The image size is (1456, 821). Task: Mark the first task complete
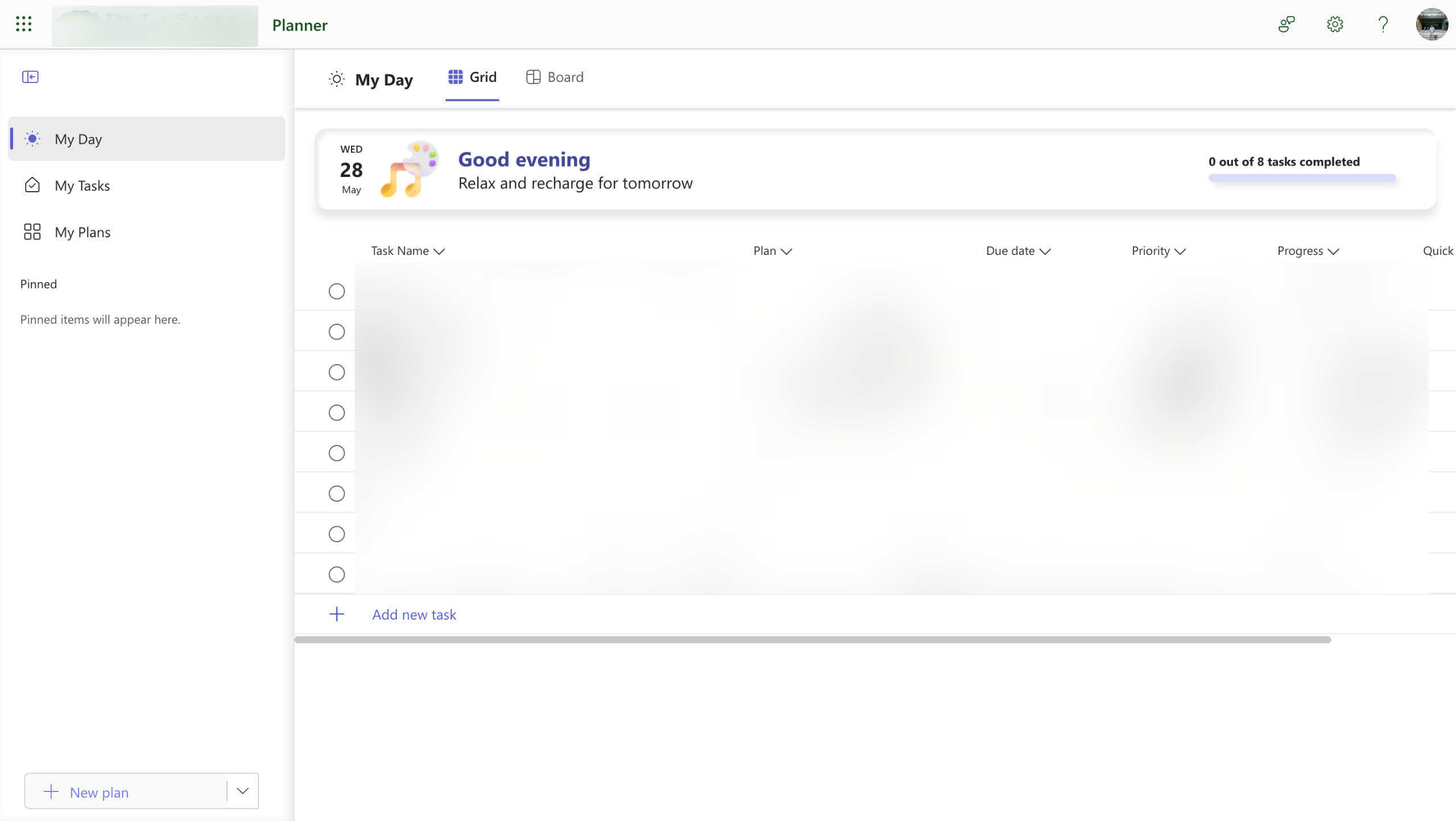337,291
